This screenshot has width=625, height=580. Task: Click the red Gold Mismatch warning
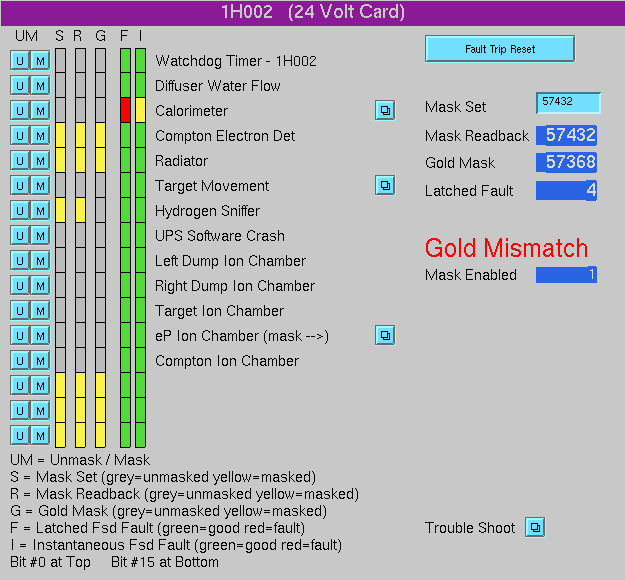click(x=506, y=248)
